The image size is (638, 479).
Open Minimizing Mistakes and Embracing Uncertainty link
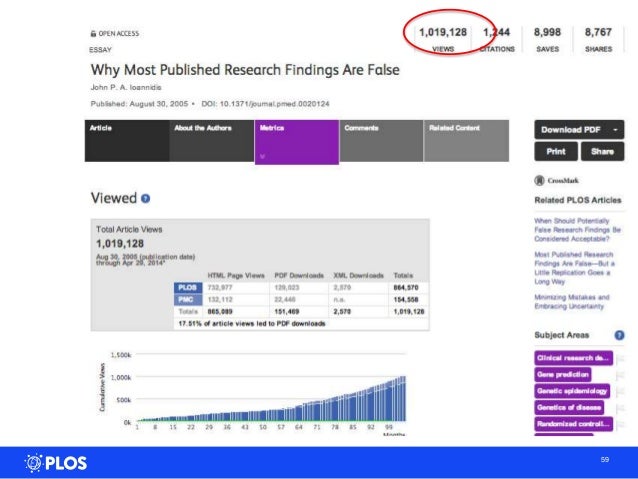[x=572, y=302]
